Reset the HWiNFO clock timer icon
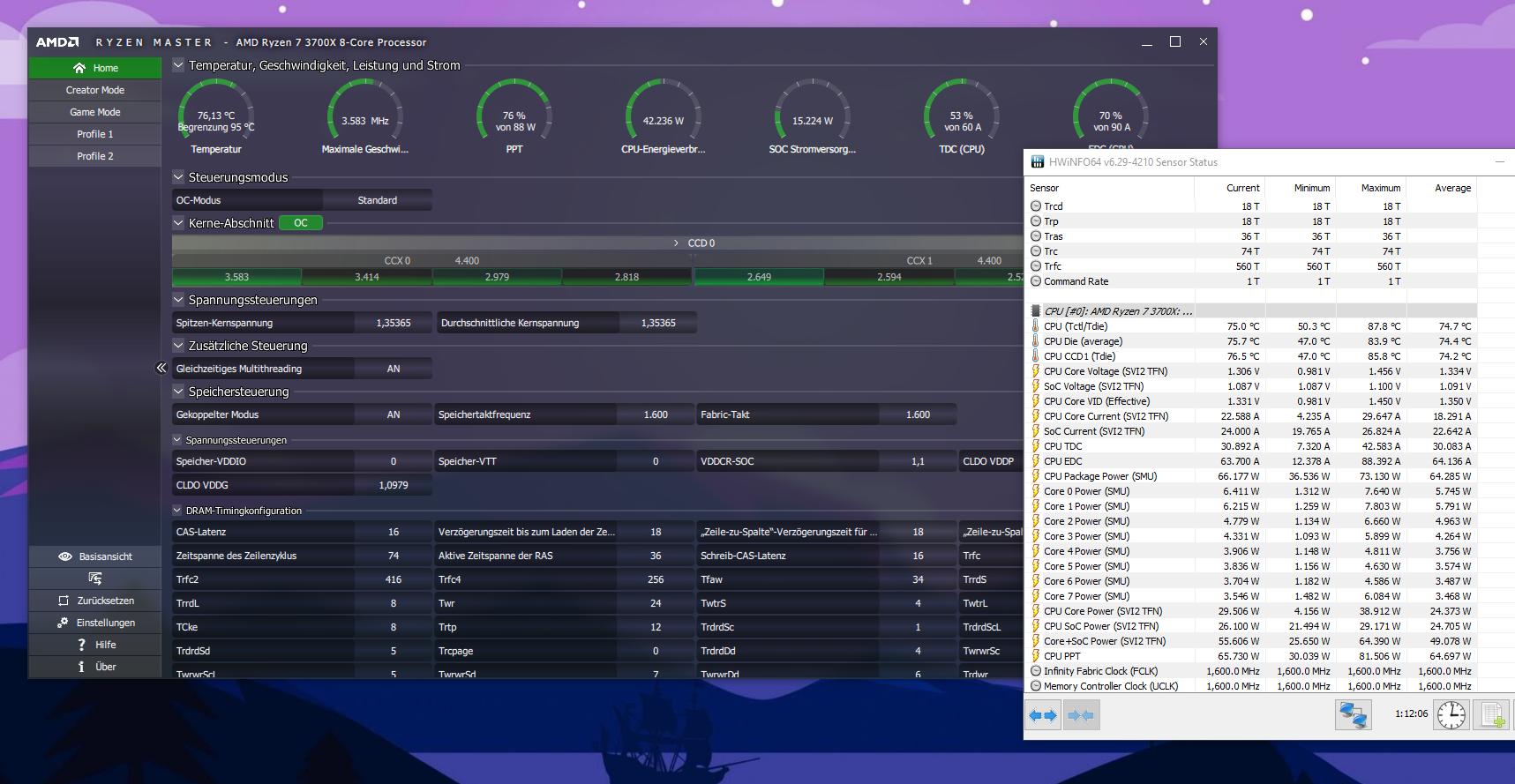1515x784 pixels. pos(1451,714)
